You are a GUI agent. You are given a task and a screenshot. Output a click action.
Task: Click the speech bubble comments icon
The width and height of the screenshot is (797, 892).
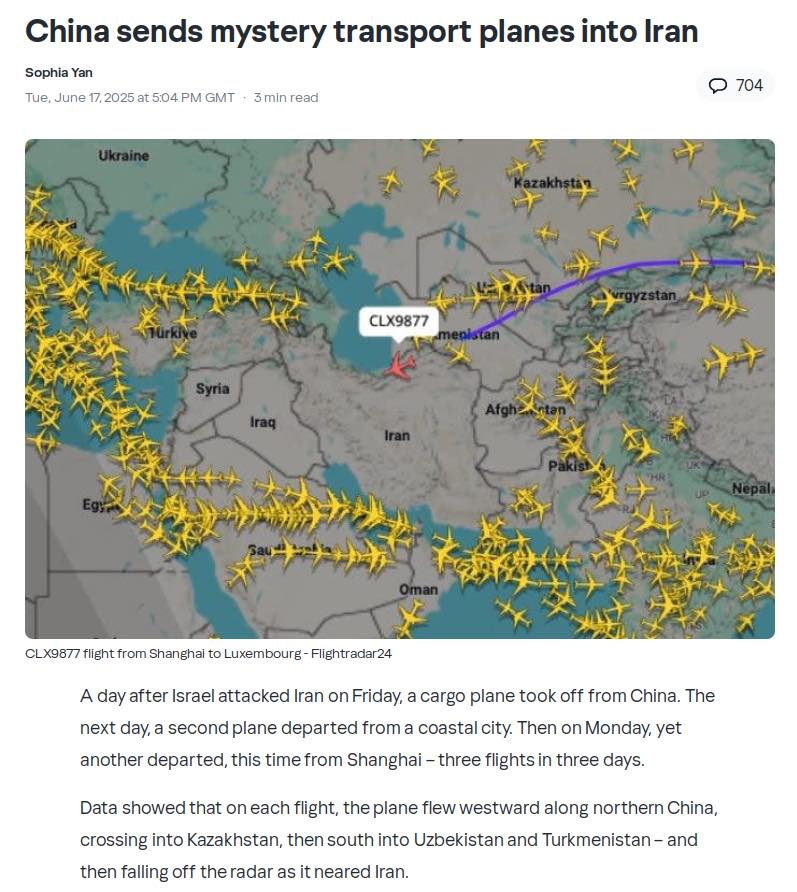click(x=717, y=85)
